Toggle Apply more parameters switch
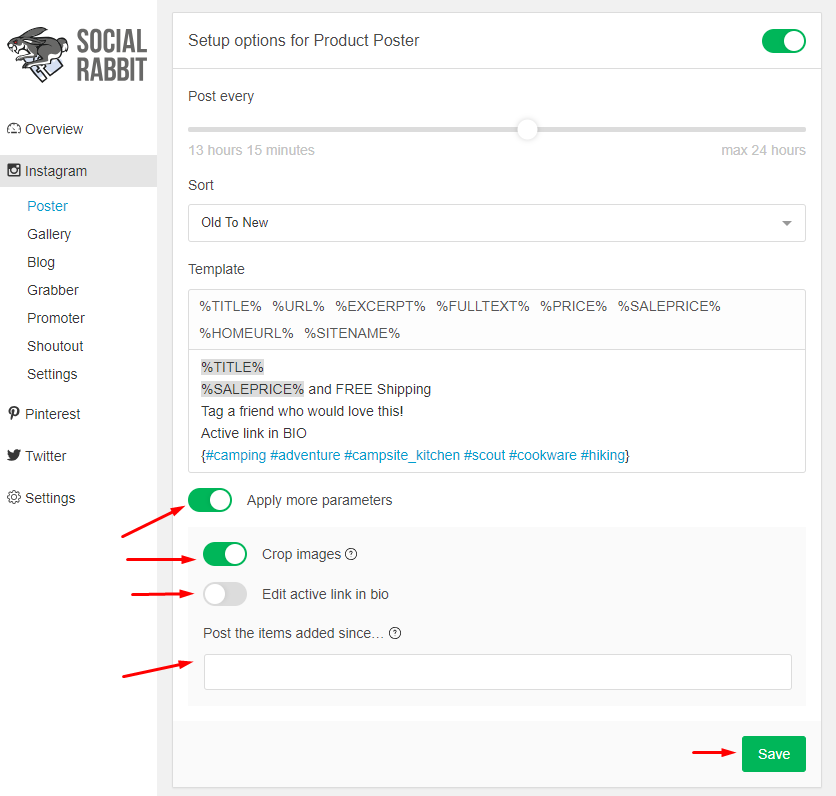 [x=210, y=500]
